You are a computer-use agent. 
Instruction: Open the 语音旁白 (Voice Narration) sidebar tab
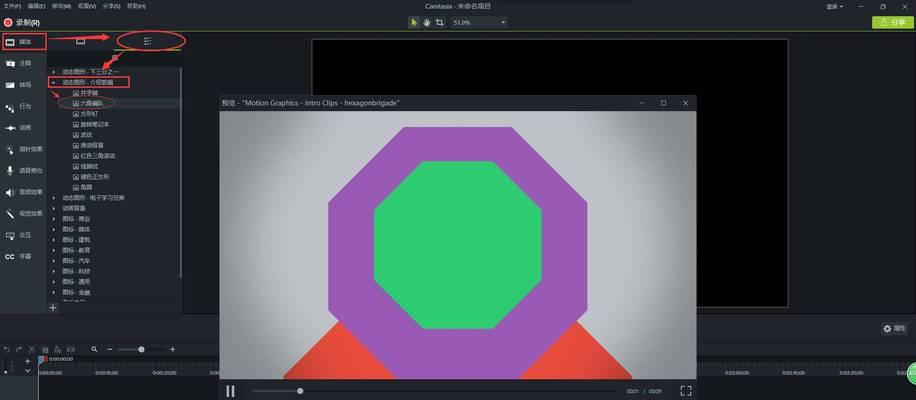23,171
